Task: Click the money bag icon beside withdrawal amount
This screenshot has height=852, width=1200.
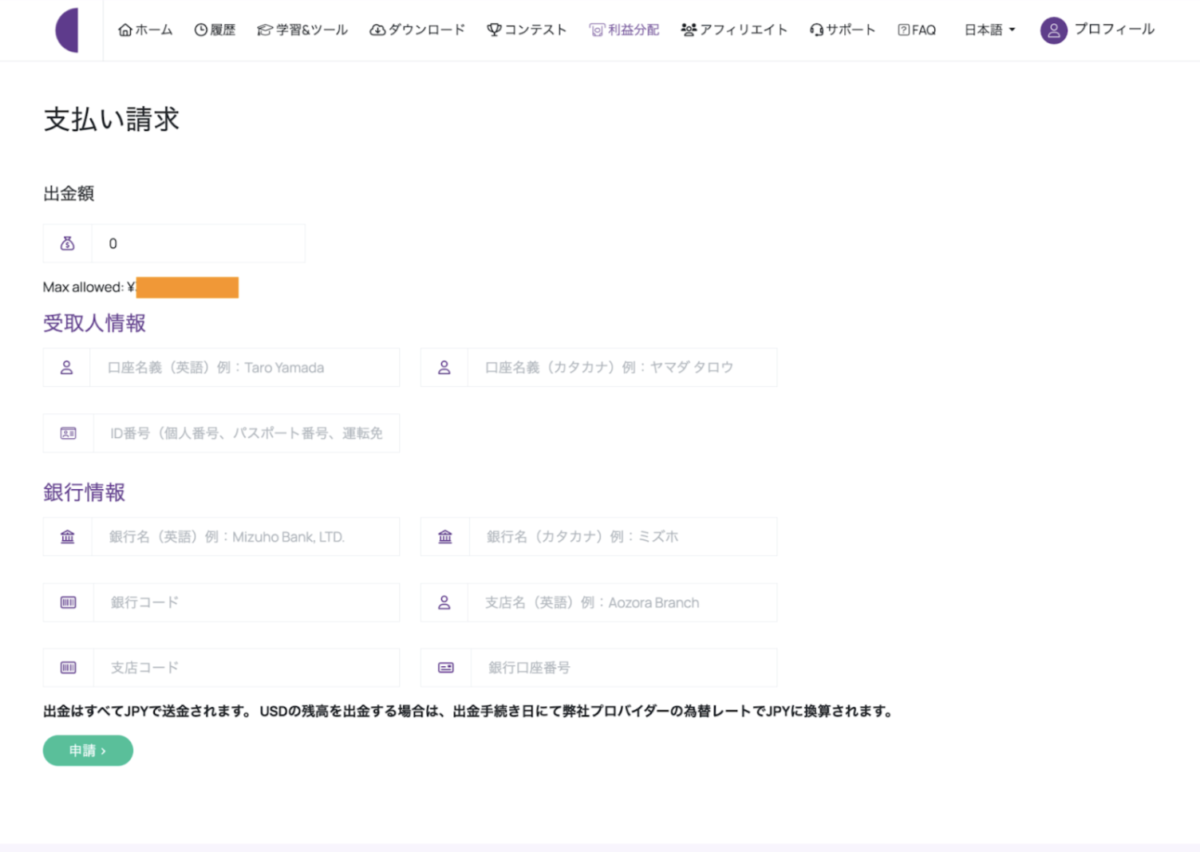Action: click(x=68, y=244)
